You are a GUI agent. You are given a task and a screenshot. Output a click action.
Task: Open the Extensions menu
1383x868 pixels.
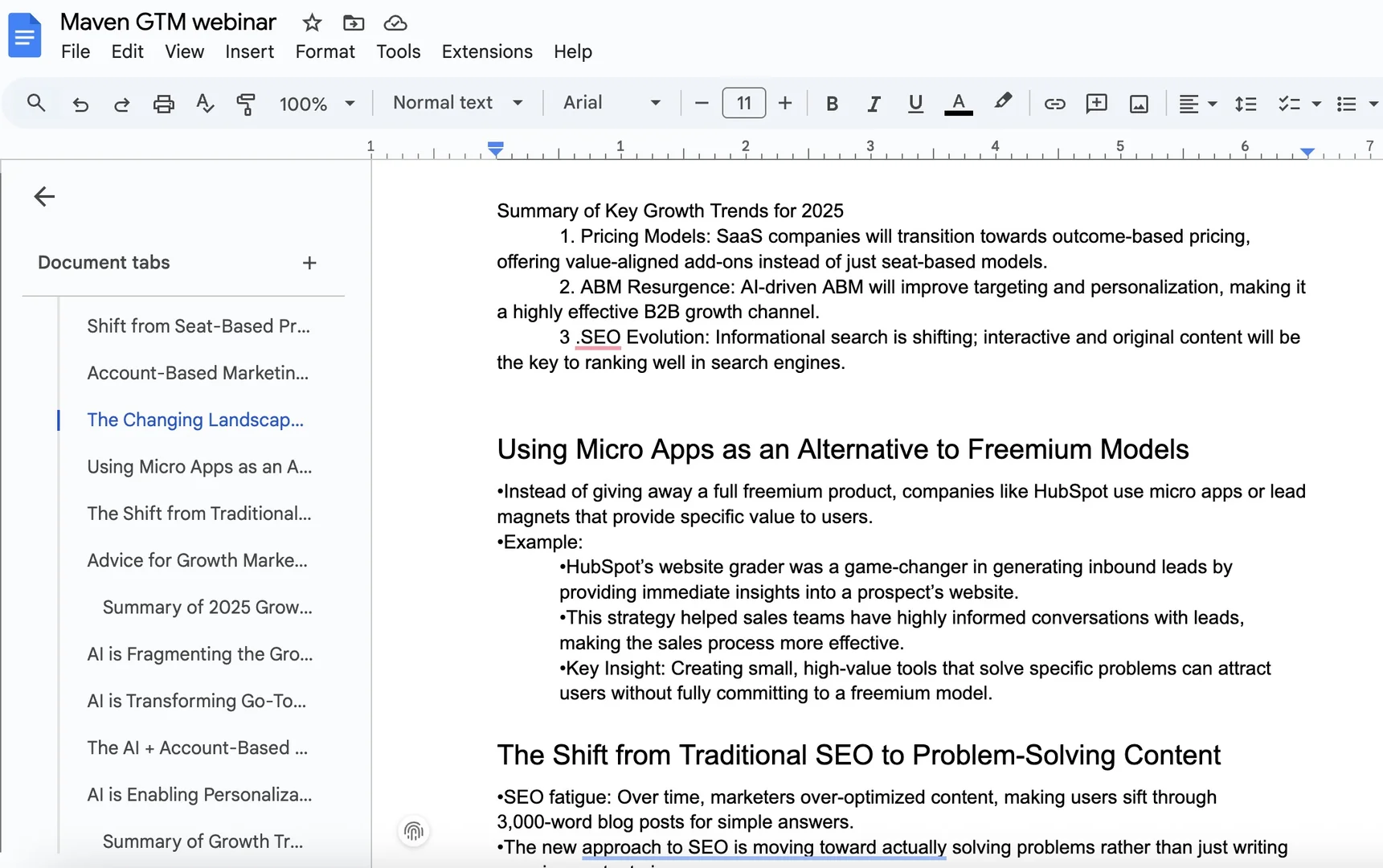pyautogui.click(x=487, y=51)
